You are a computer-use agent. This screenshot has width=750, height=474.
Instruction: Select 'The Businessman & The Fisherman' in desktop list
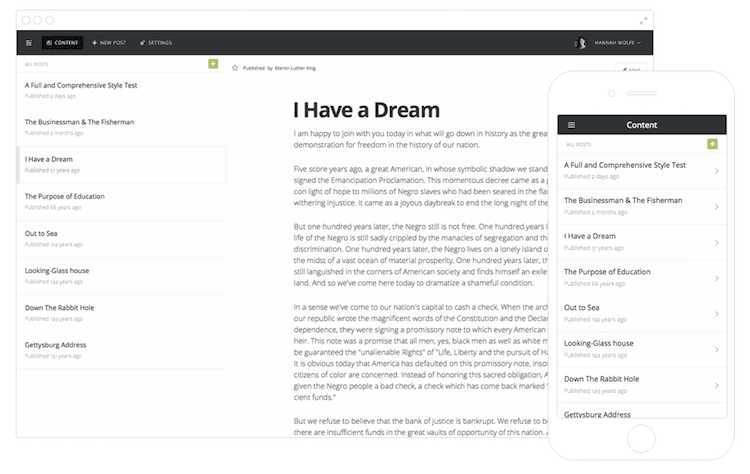coord(121,127)
